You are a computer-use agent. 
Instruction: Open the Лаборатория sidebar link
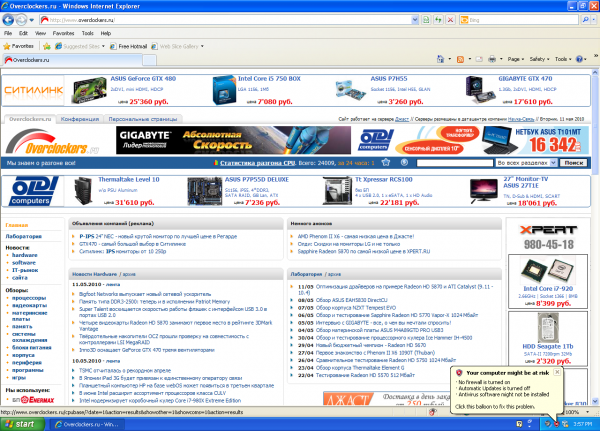pyautogui.click(x=23, y=237)
